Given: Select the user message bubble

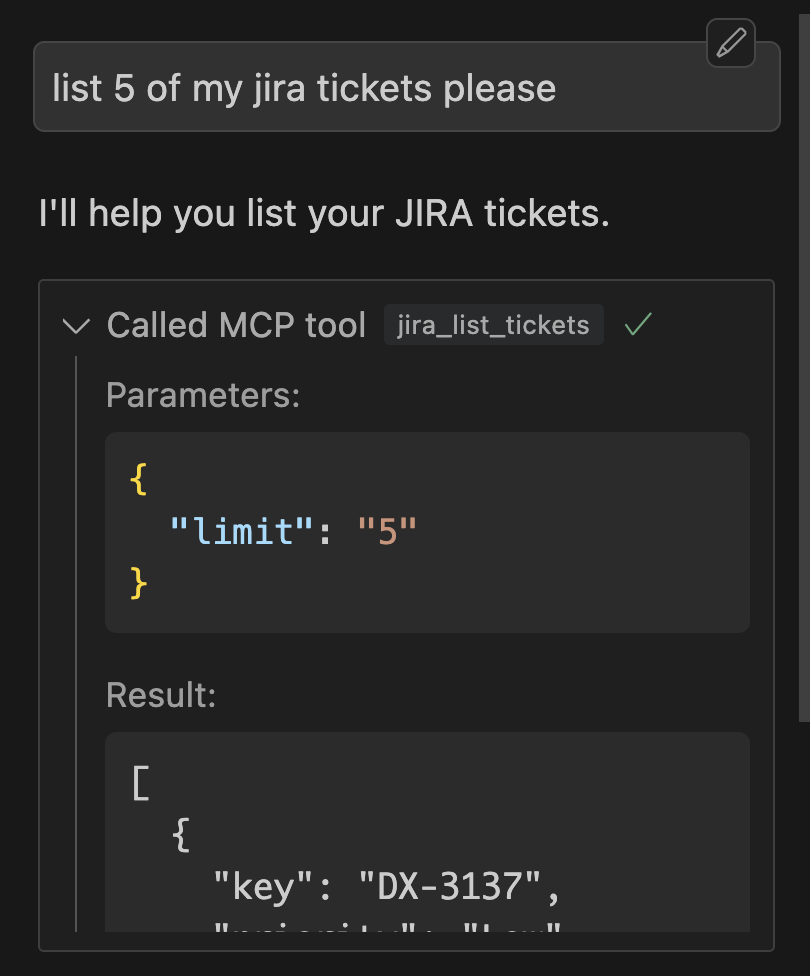Looking at the screenshot, I should click(405, 86).
